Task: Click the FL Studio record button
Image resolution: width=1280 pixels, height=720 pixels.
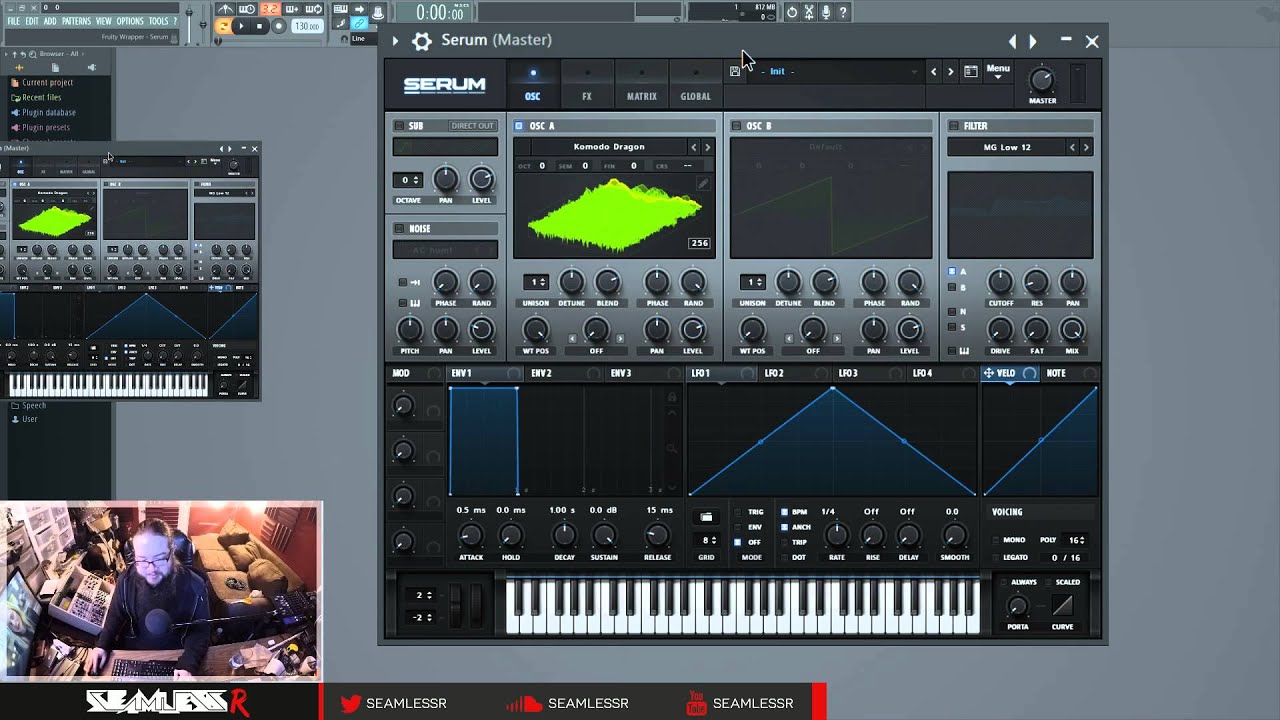Action: coord(279,27)
